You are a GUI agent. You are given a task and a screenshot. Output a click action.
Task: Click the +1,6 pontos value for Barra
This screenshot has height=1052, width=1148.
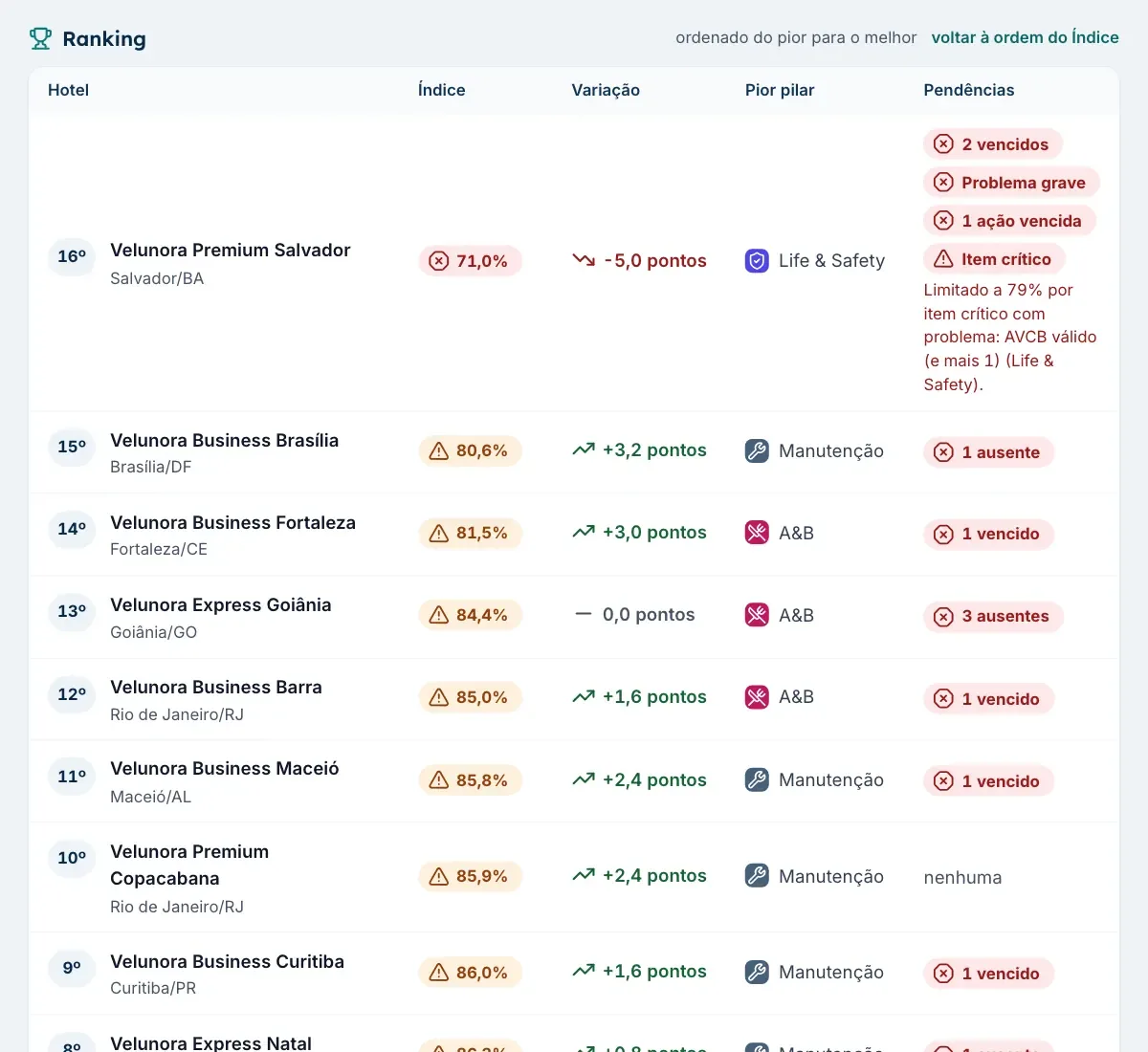tap(654, 696)
